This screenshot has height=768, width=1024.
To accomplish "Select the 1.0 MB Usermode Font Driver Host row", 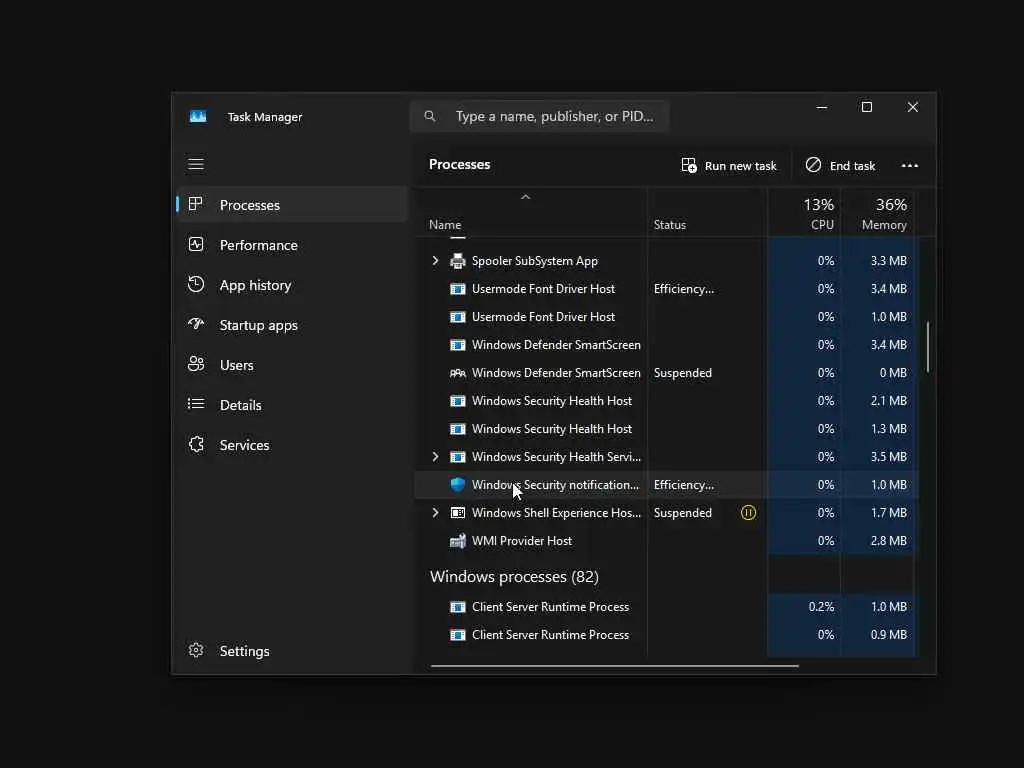I will tap(666, 317).
